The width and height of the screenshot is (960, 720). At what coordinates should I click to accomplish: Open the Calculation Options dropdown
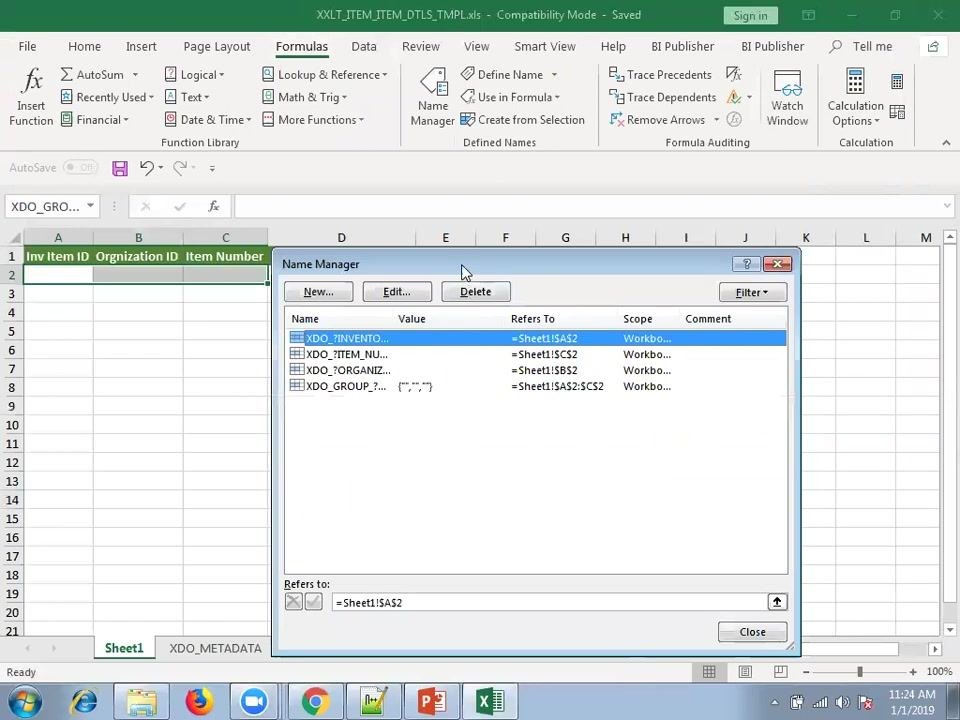point(855,97)
